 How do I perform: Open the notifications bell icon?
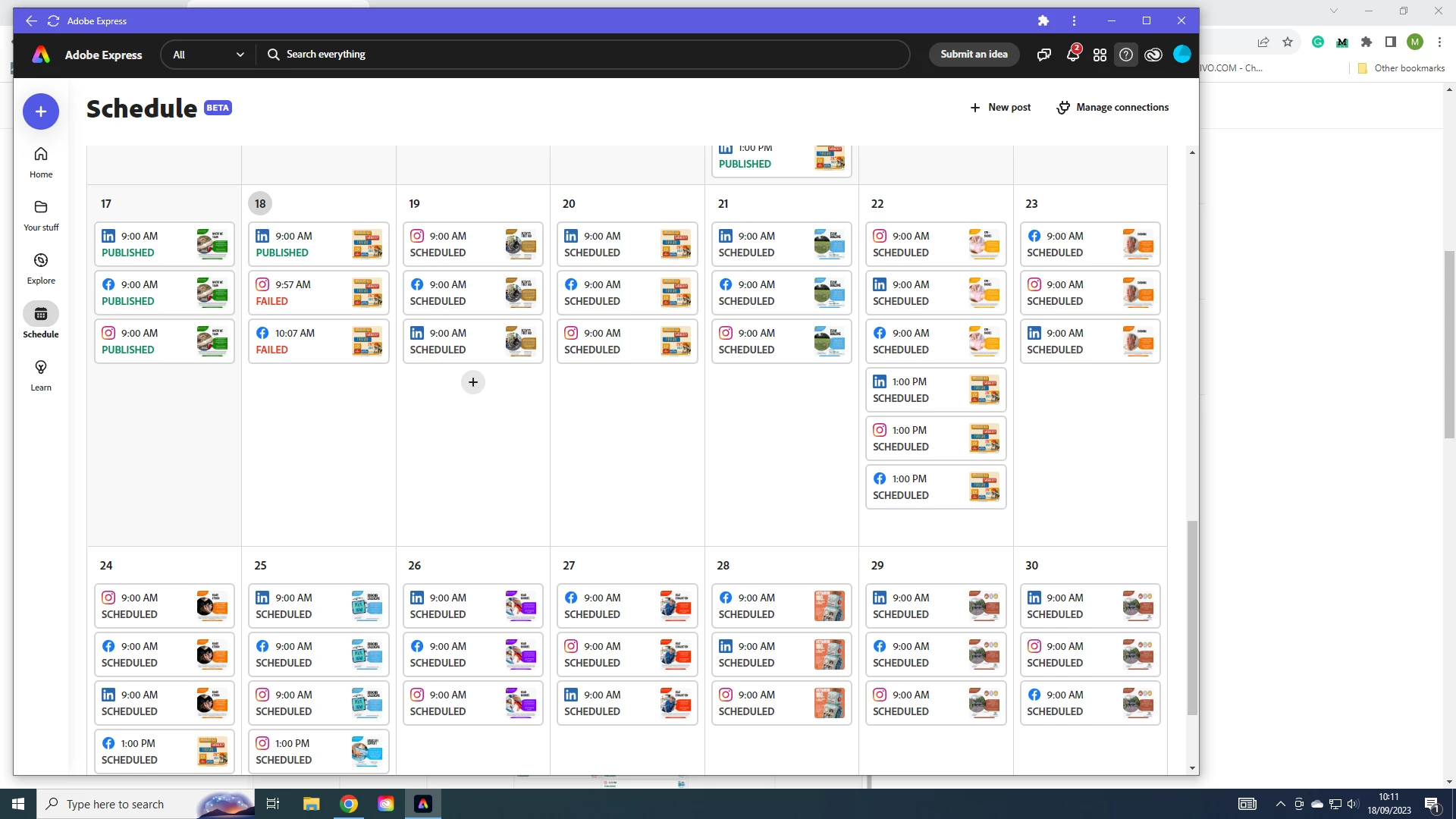click(1072, 55)
